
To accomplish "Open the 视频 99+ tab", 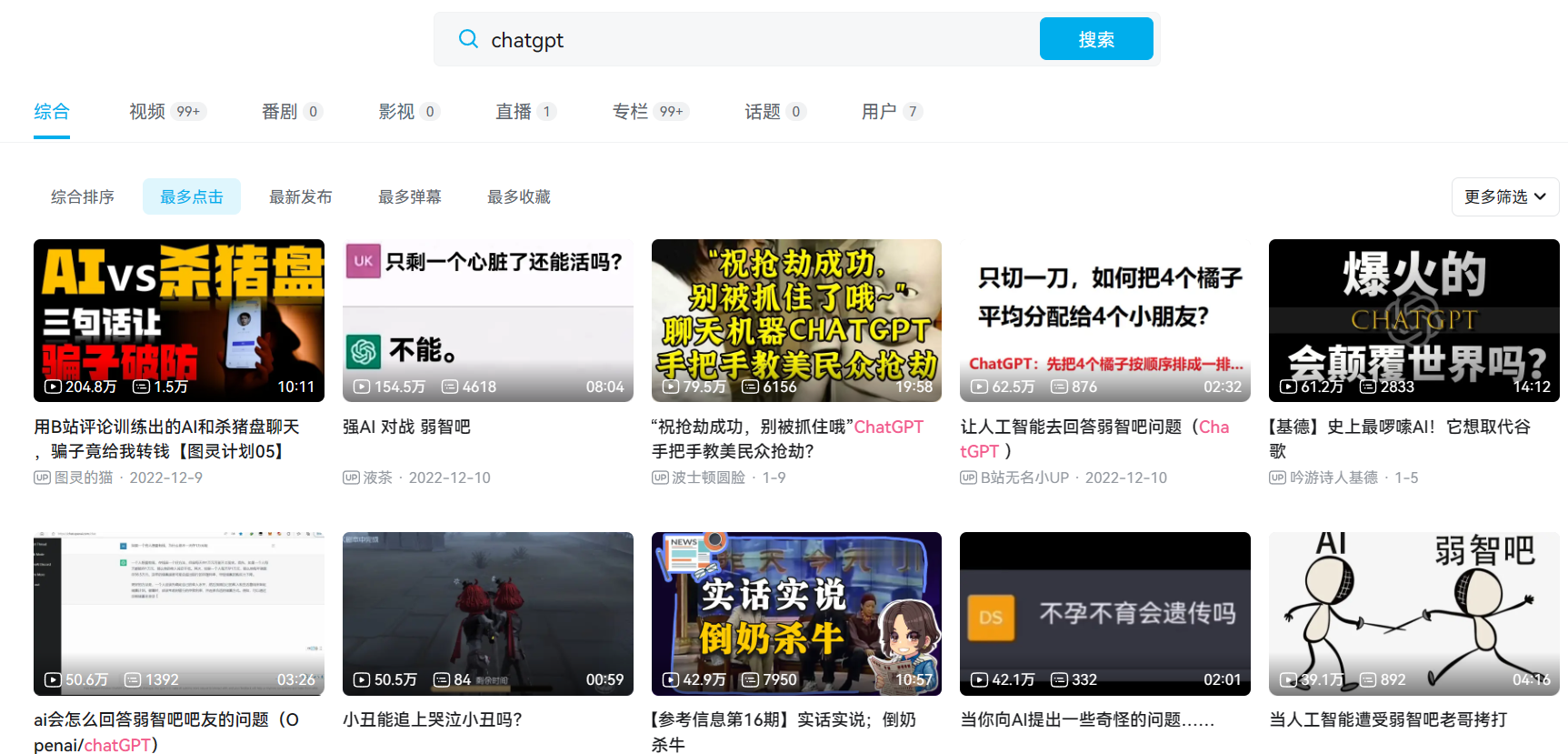I will click(x=168, y=111).
